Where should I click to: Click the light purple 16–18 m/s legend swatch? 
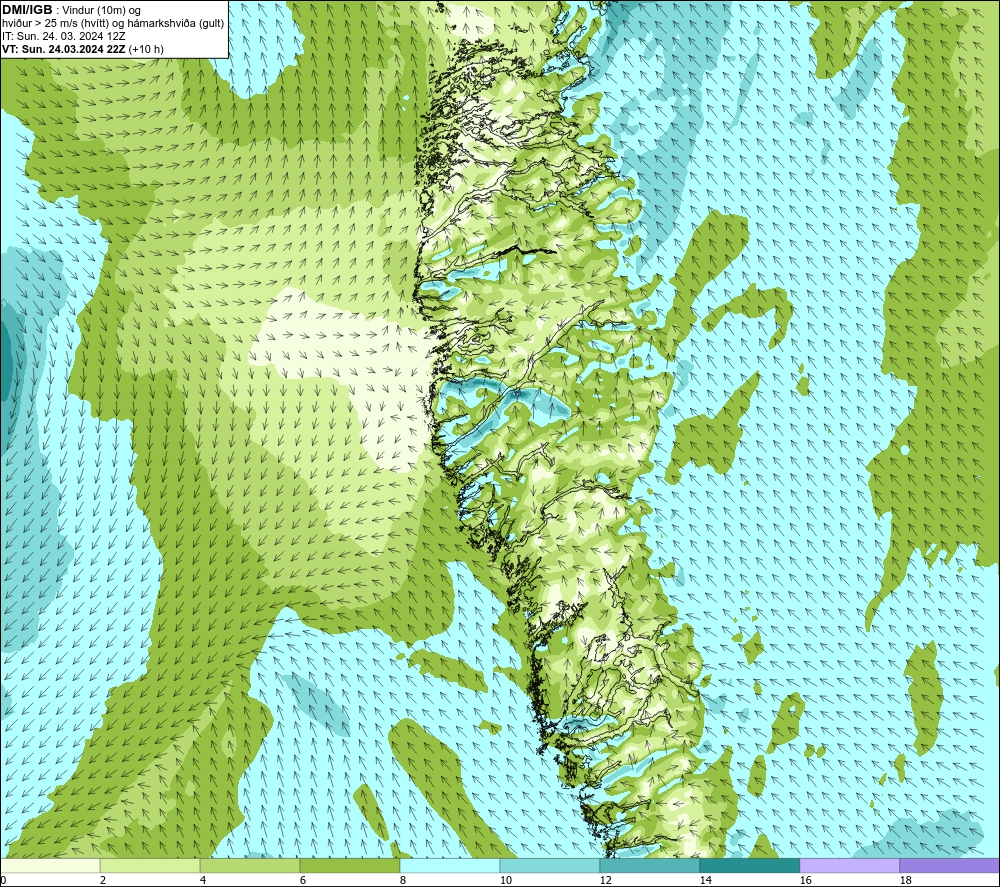[x=849, y=865]
